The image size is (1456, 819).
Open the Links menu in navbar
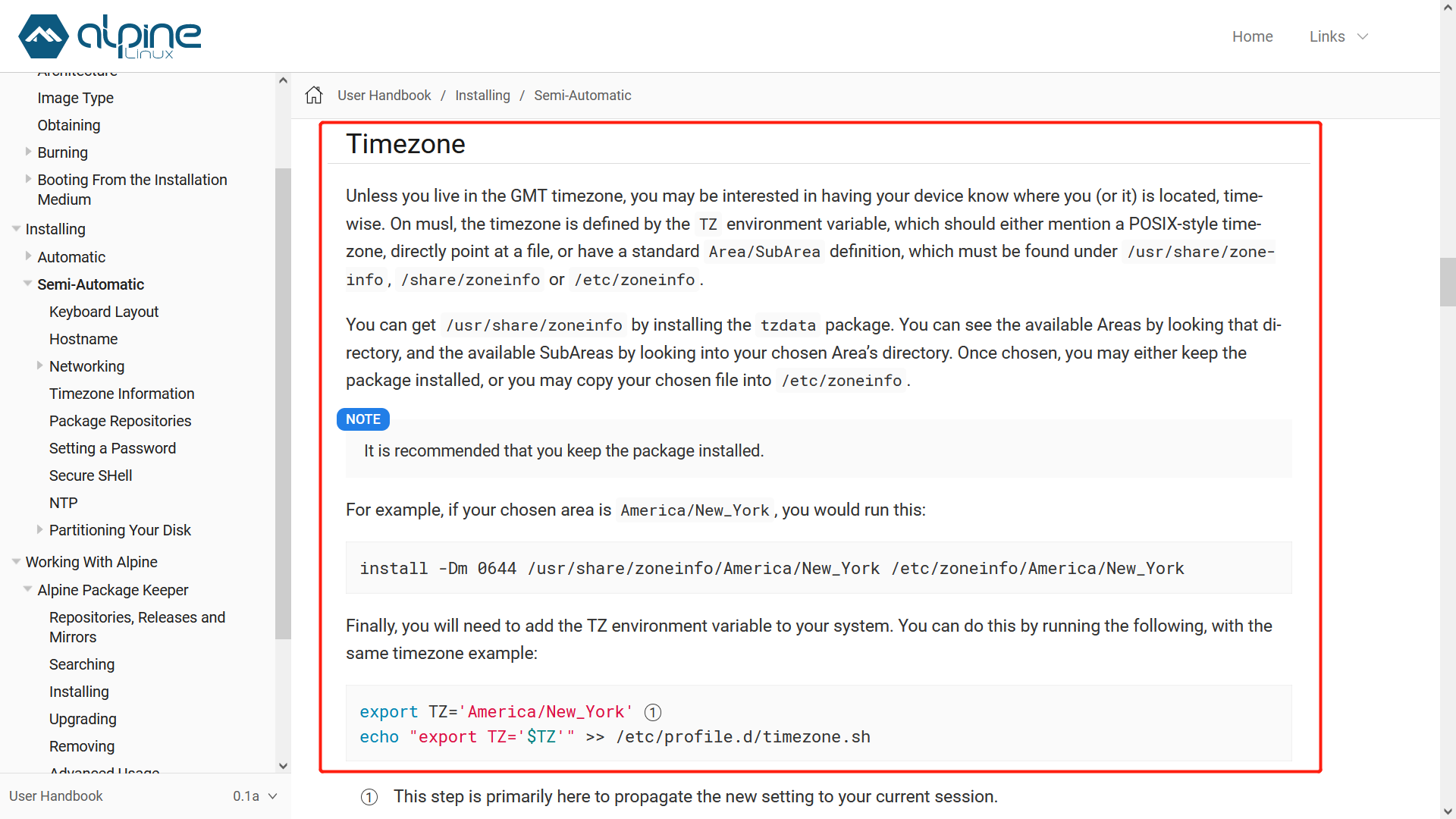[x=1338, y=36]
